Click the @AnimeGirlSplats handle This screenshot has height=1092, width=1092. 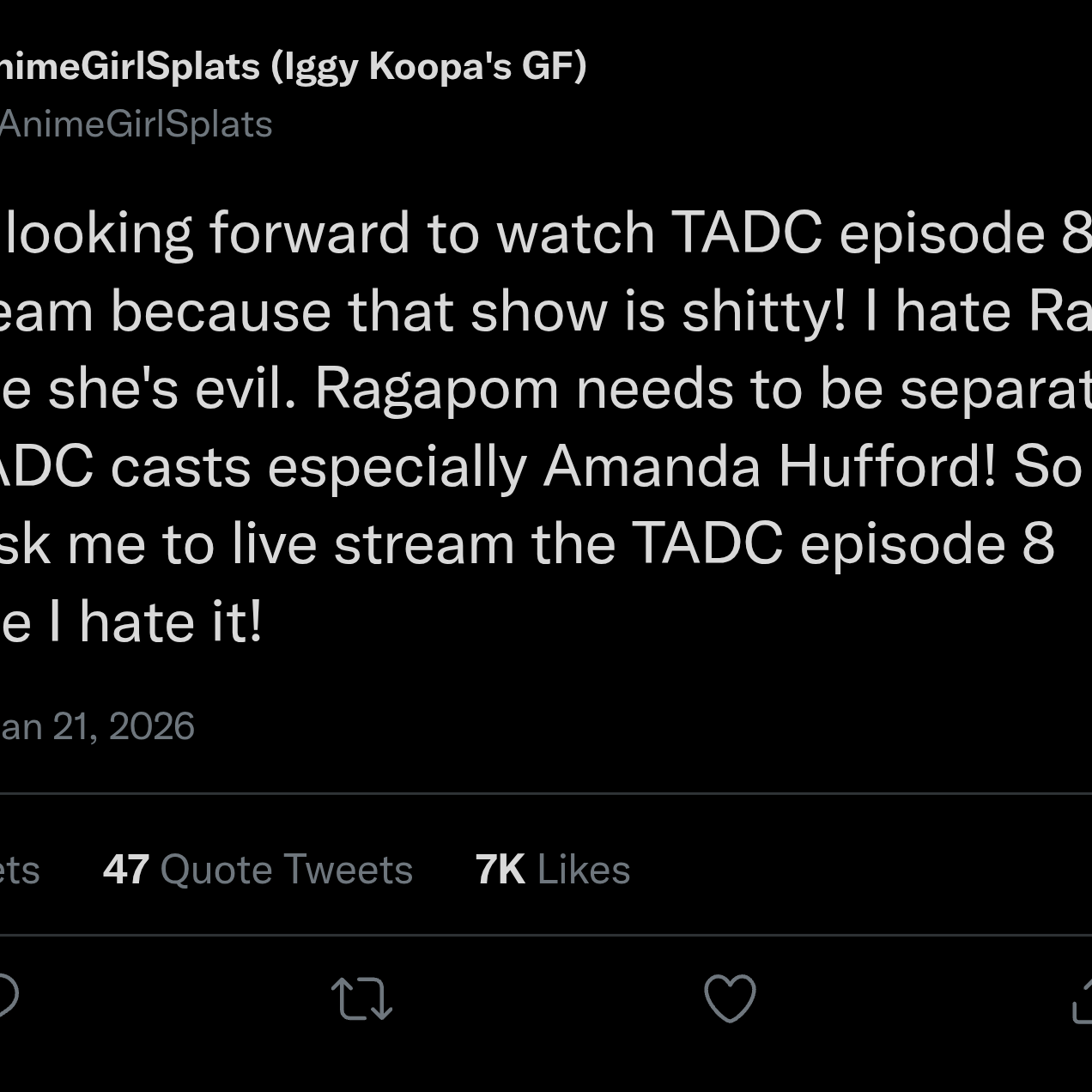click(136, 124)
